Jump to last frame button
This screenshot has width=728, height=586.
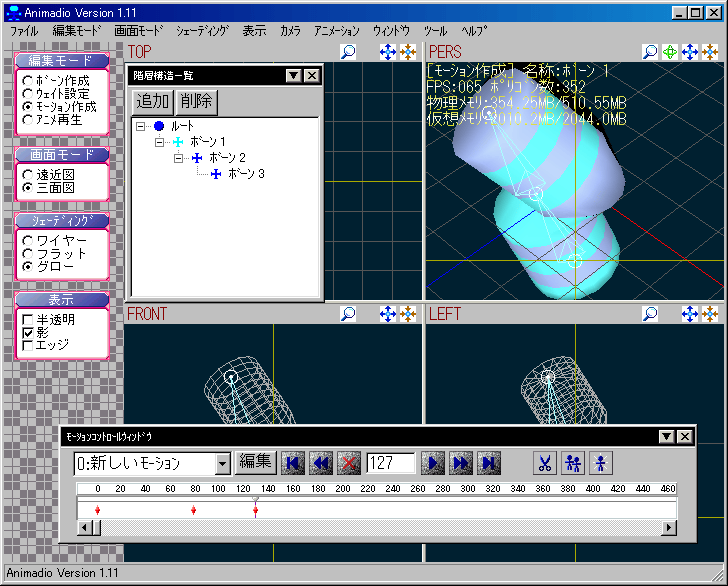coord(489,463)
